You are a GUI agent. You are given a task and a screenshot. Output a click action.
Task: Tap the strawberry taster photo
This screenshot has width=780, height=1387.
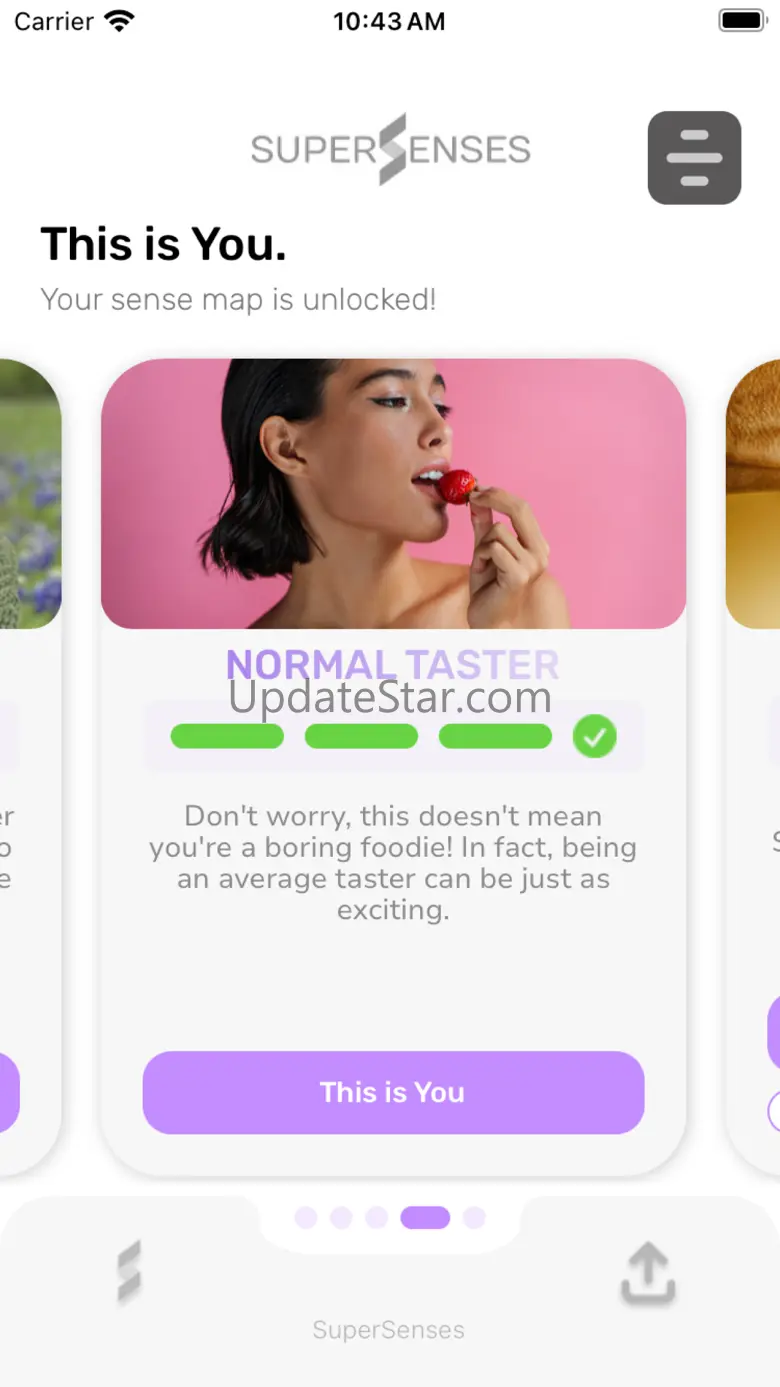(x=393, y=494)
